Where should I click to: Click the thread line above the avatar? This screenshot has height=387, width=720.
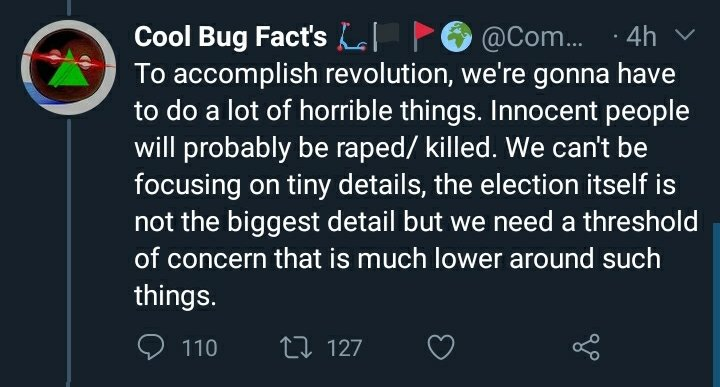69,8
